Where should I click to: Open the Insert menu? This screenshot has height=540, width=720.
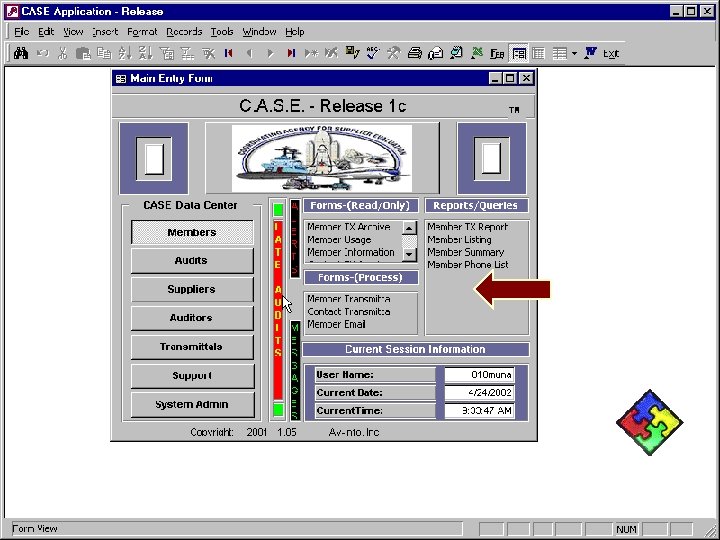(x=105, y=32)
